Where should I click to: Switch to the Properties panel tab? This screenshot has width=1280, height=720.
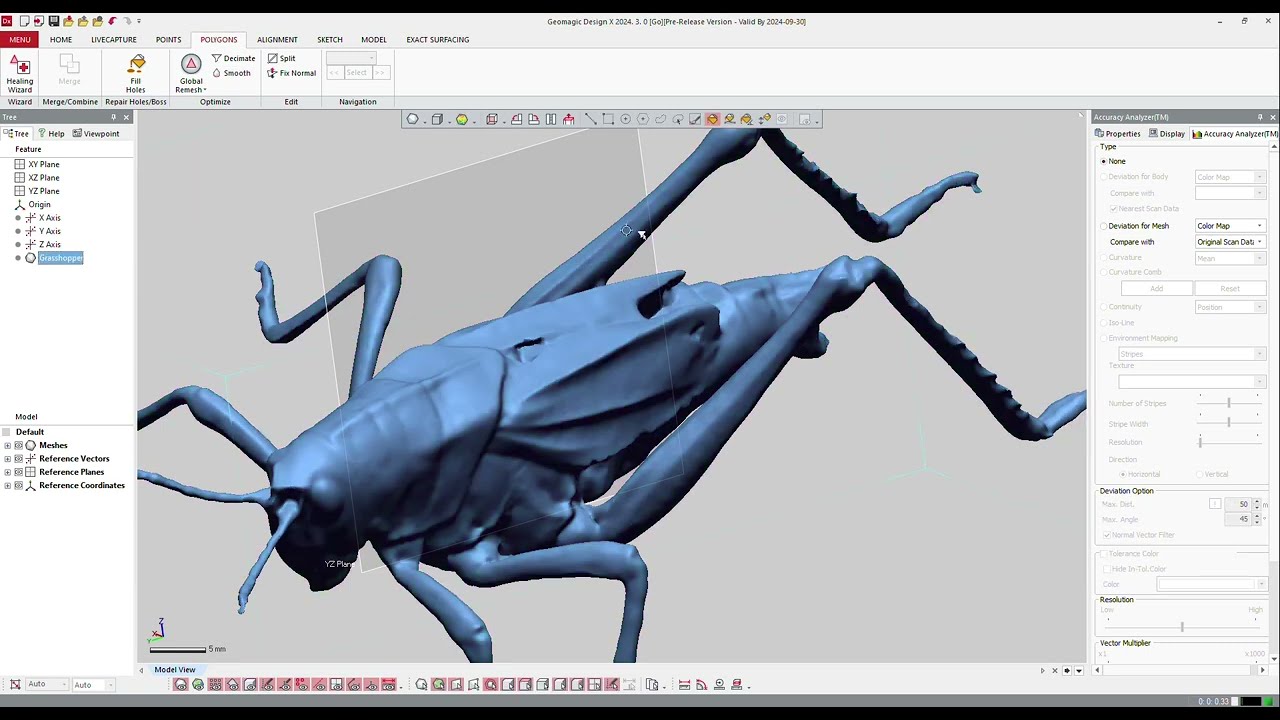pos(1118,134)
